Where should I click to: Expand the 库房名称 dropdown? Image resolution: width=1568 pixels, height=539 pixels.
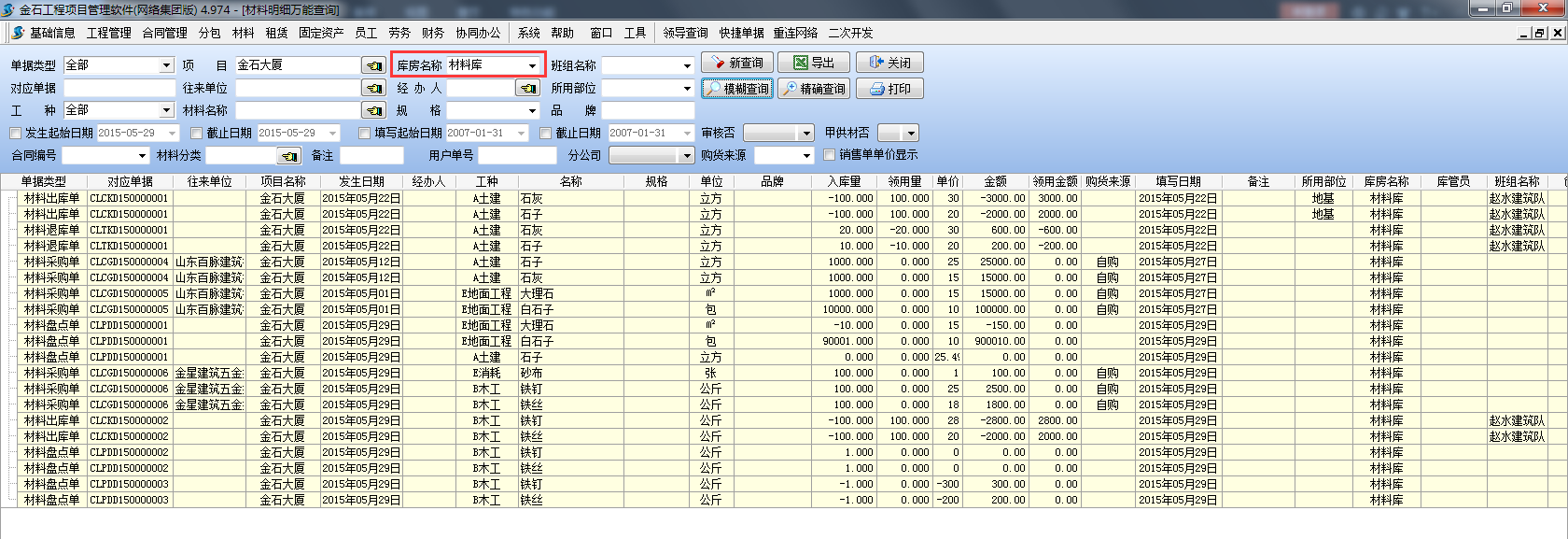click(x=532, y=65)
